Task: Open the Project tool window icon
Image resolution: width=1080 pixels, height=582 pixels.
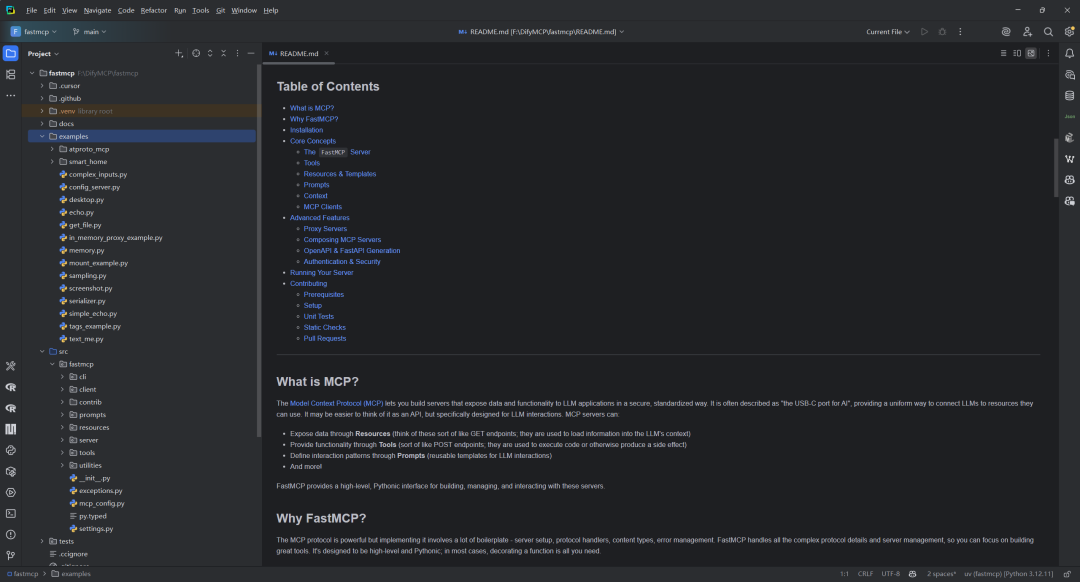Action: [10, 53]
